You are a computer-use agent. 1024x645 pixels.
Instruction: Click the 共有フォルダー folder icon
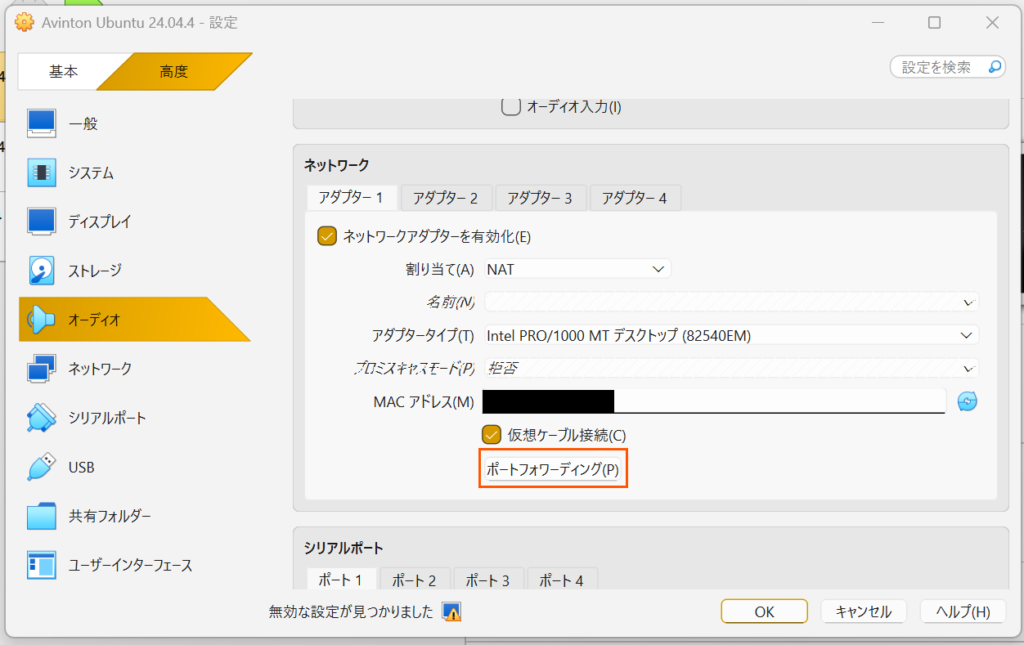pyautogui.click(x=41, y=516)
